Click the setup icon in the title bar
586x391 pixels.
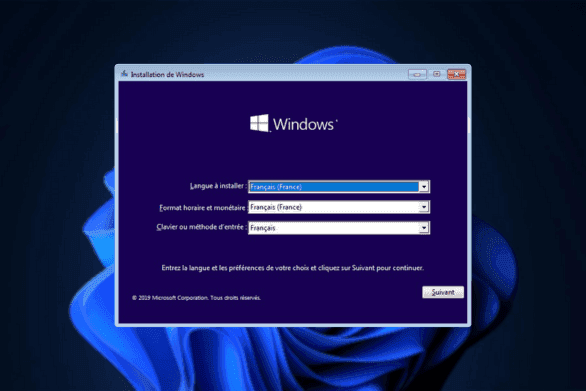tap(124, 74)
